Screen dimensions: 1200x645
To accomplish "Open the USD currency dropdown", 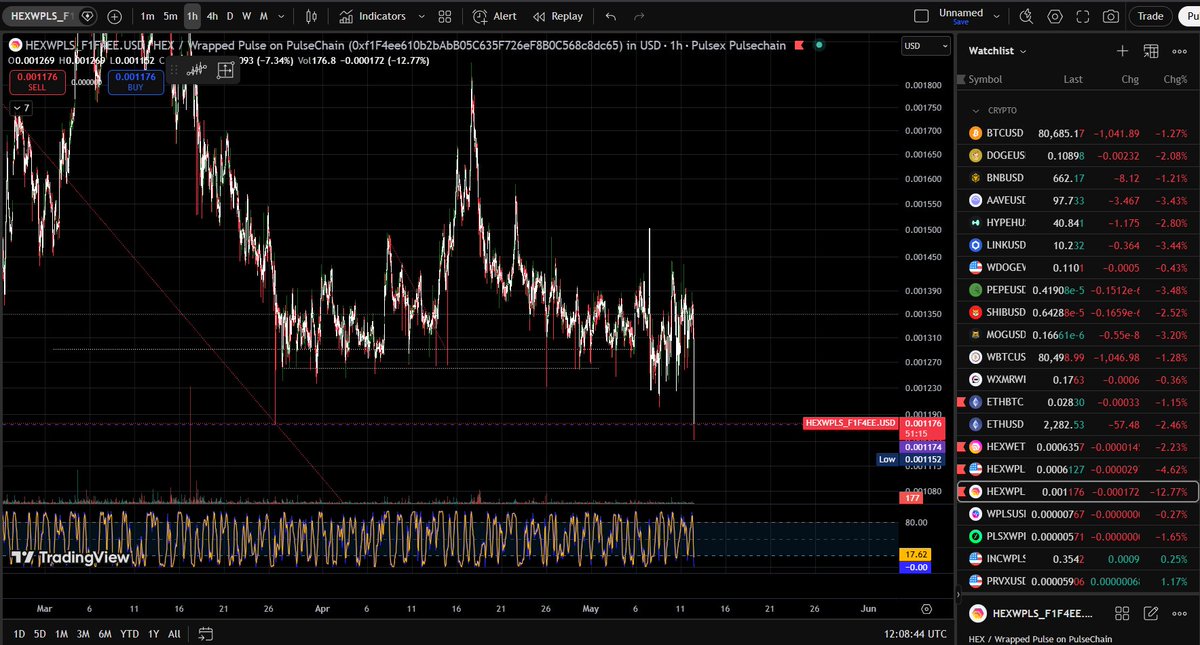I will click(x=926, y=46).
